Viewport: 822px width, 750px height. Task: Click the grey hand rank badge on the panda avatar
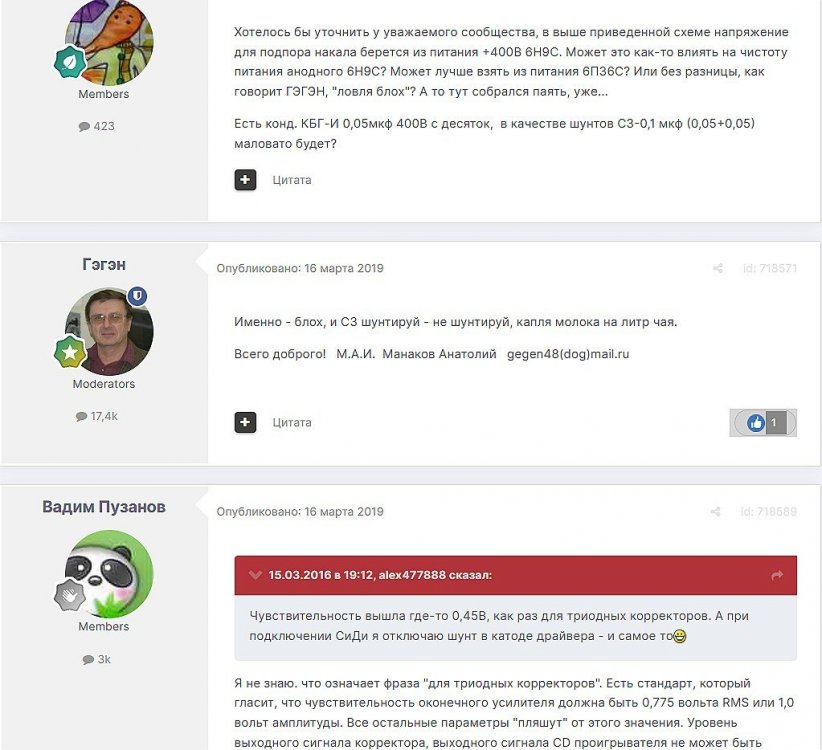70,595
